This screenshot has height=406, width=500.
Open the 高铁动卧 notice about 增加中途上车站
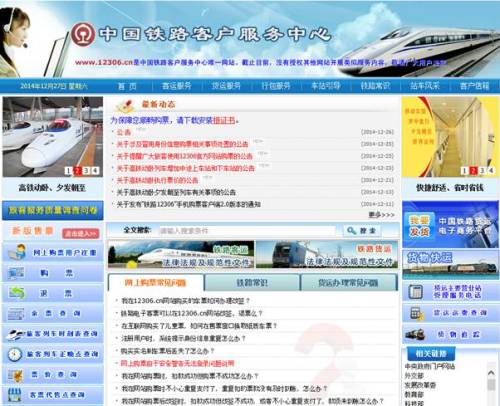pos(185,168)
